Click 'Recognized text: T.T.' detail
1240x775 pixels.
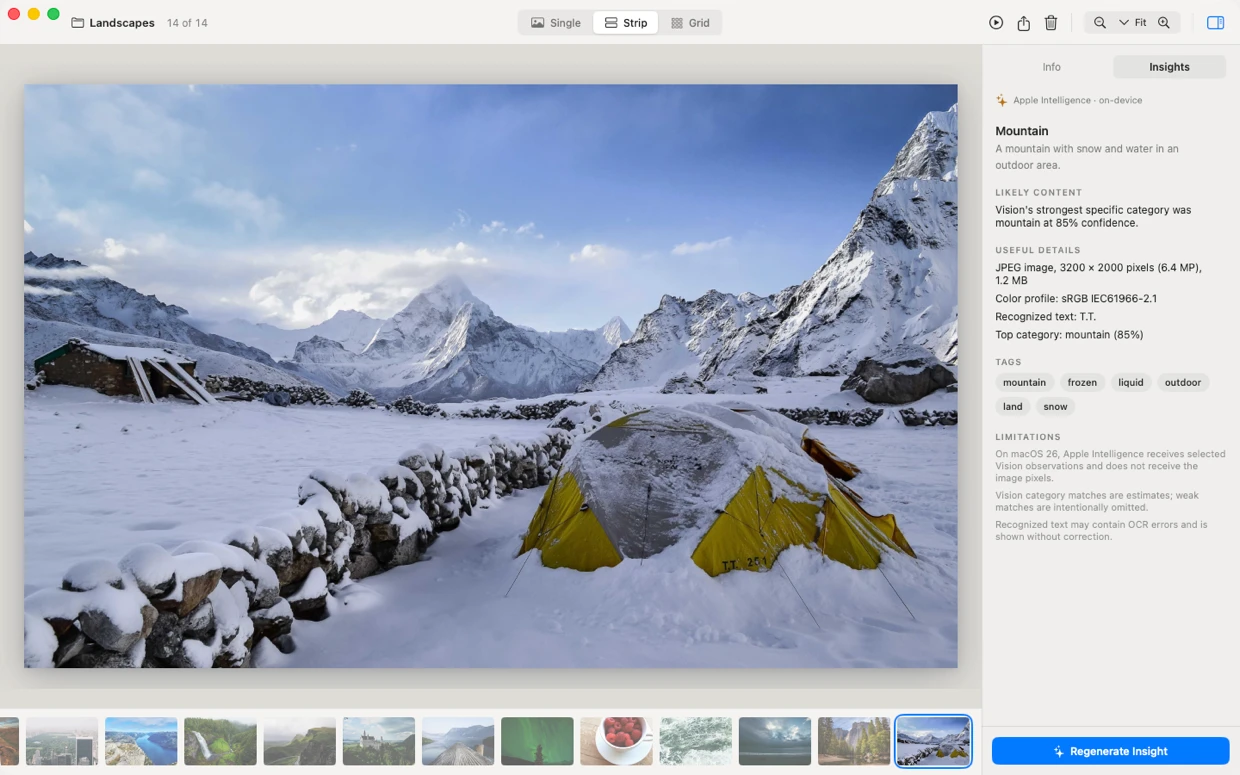1046,316
